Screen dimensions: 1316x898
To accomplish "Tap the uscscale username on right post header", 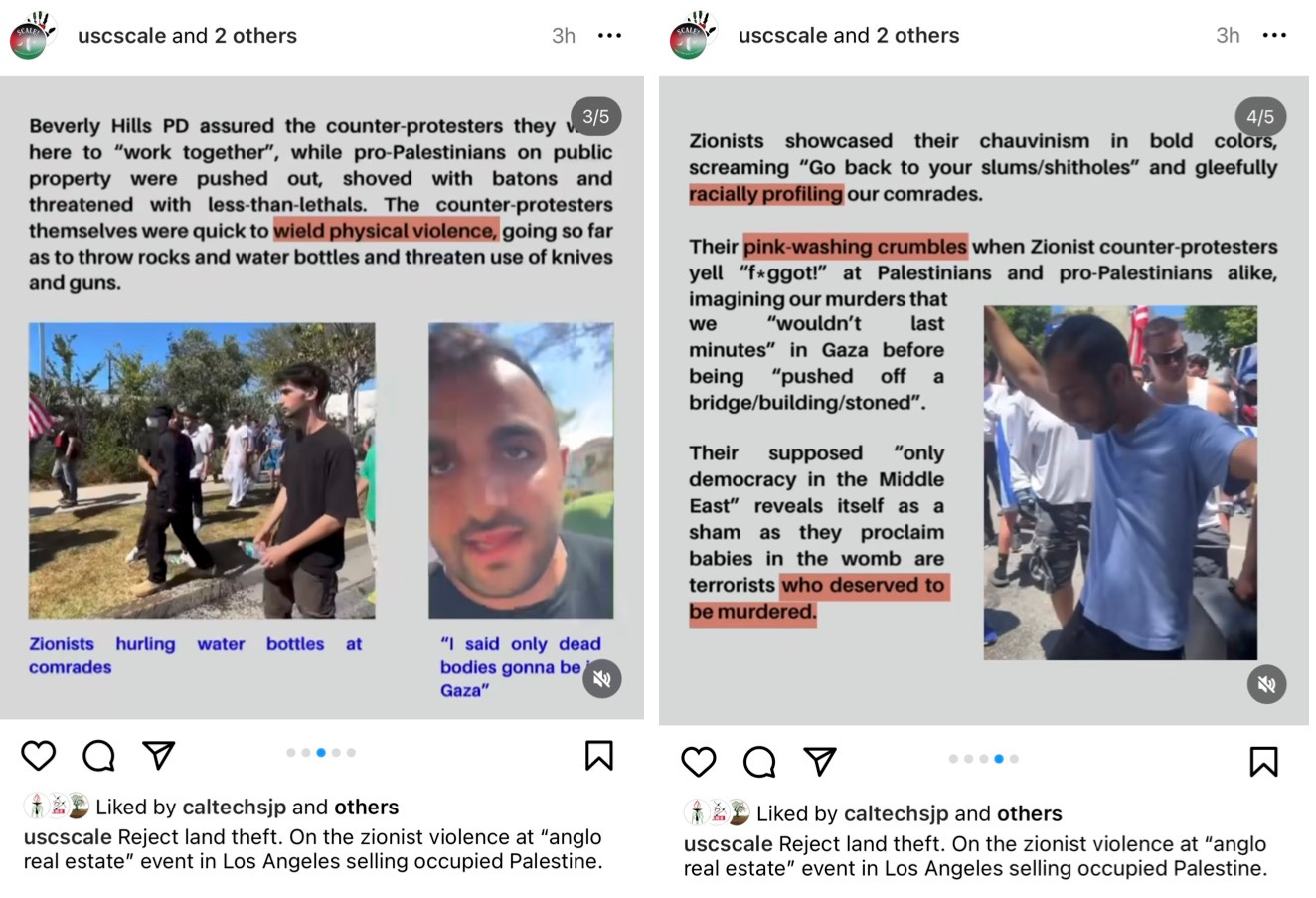I will (x=781, y=36).
